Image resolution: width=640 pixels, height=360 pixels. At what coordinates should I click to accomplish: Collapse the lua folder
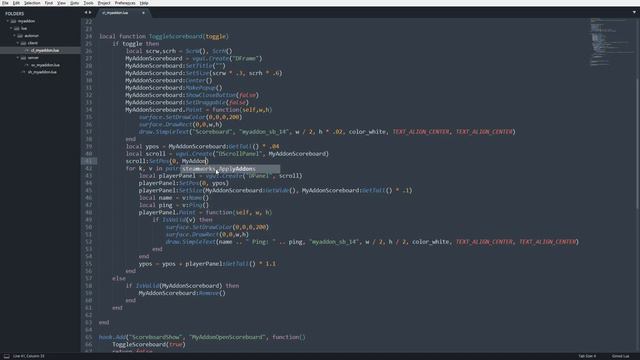(11, 29)
